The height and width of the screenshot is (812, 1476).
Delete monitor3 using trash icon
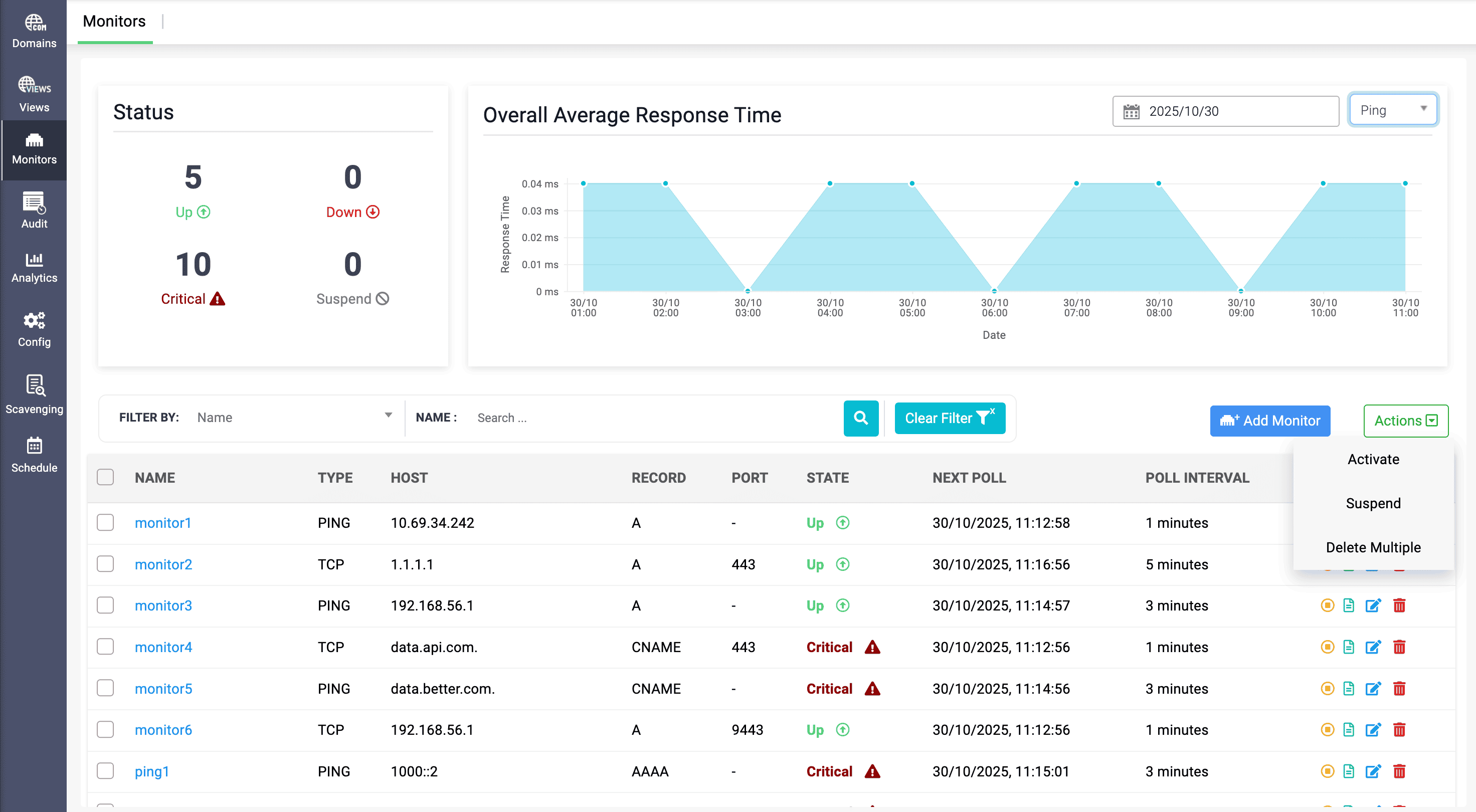[1399, 605]
